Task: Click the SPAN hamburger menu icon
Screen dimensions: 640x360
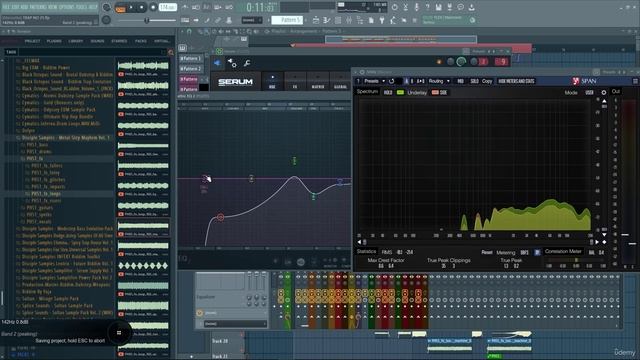Action: click(636, 81)
